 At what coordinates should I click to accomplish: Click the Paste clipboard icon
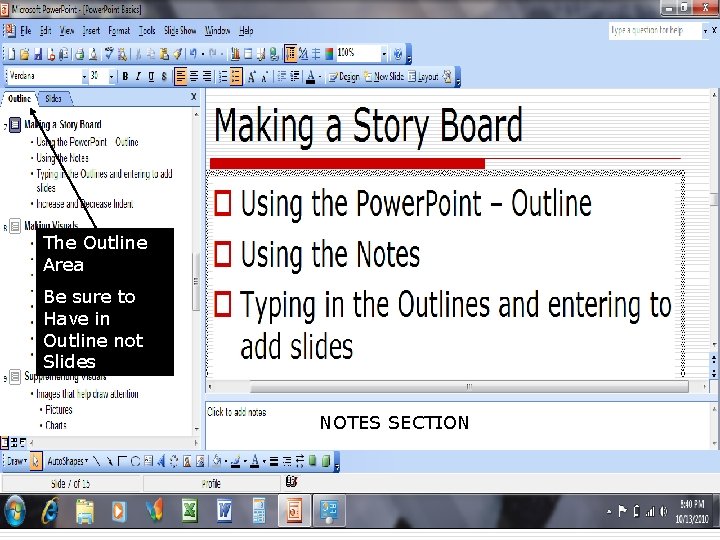164,54
